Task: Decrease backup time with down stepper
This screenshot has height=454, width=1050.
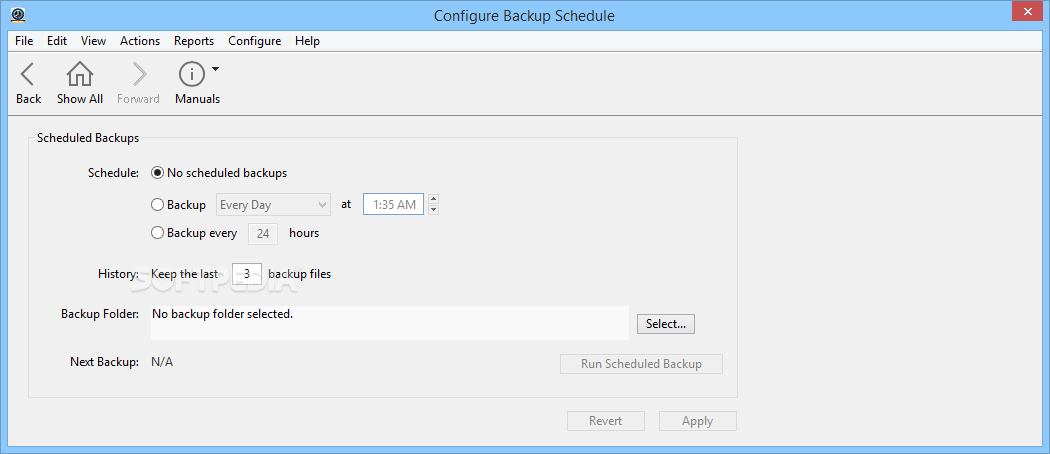Action: pyautogui.click(x=433, y=210)
